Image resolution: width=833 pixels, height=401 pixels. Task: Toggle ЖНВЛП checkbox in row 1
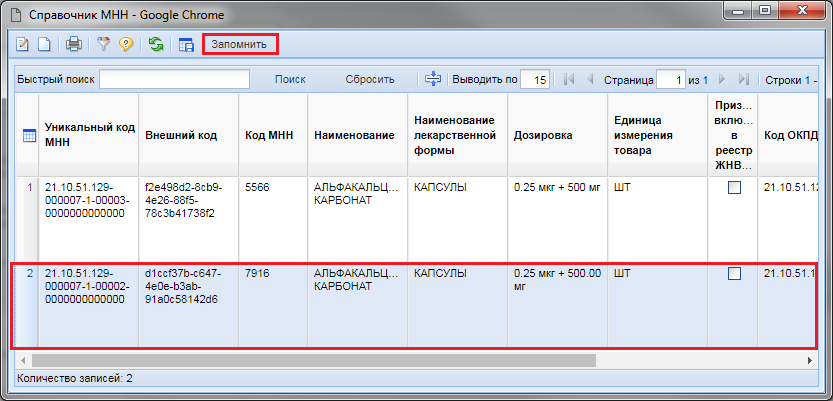pos(734,188)
